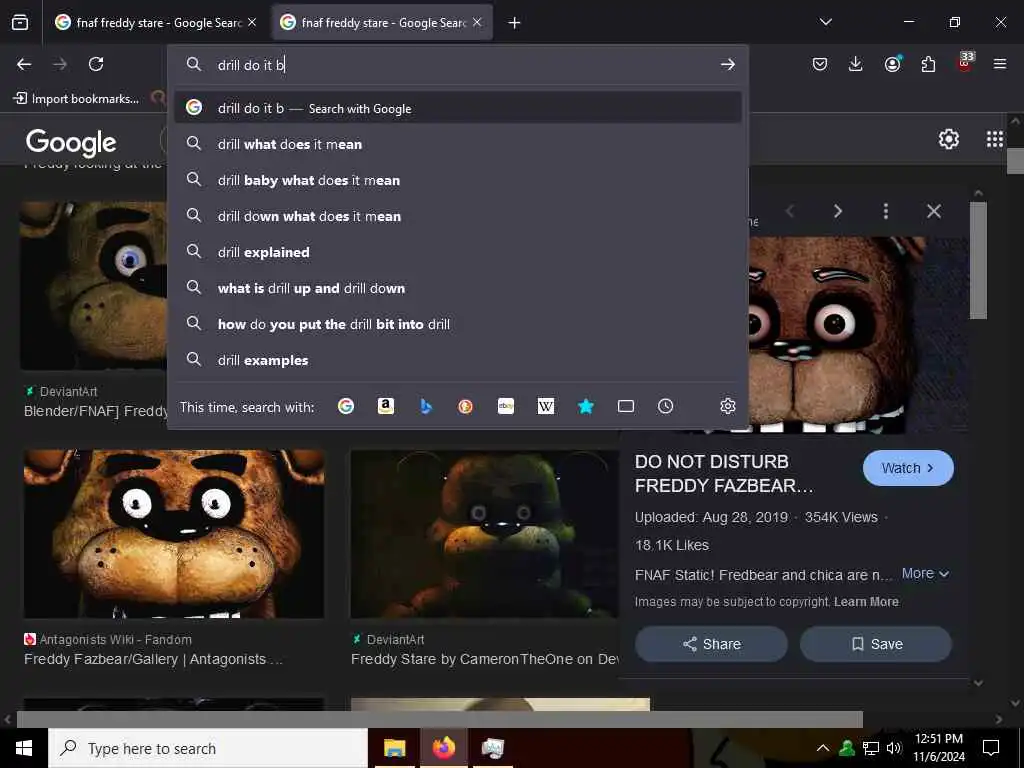Close the first fnaf freddy stare tab
Image resolution: width=1024 pixels, height=768 pixels.
[x=252, y=23]
